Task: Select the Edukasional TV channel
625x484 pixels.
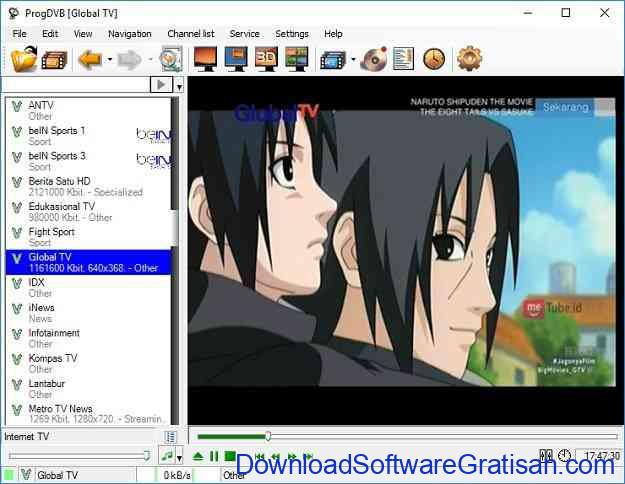Action: (x=88, y=212)
